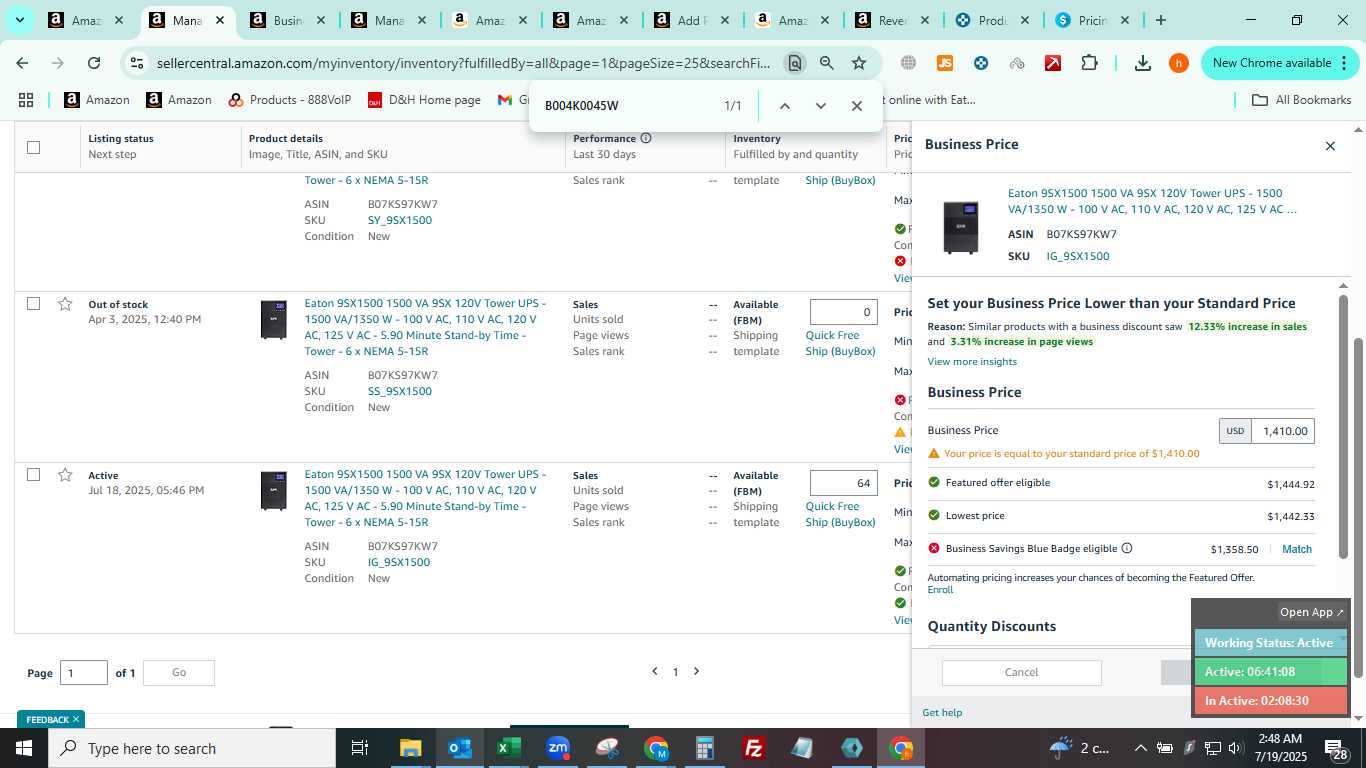Click the Windows search box
The width and height of the screenshot is (1366, 768).
192,748
